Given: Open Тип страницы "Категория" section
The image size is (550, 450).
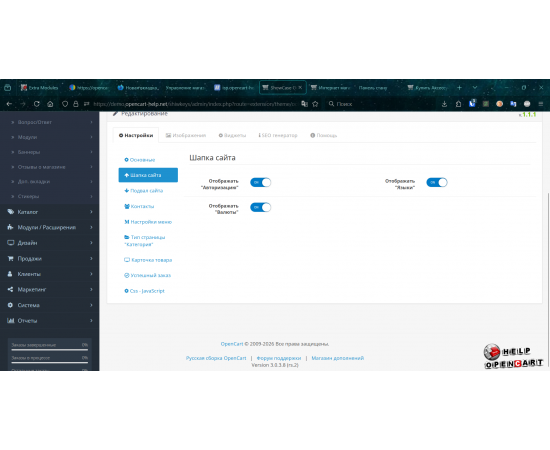Looking at the screenshot, I should click(x=145, y=241).
